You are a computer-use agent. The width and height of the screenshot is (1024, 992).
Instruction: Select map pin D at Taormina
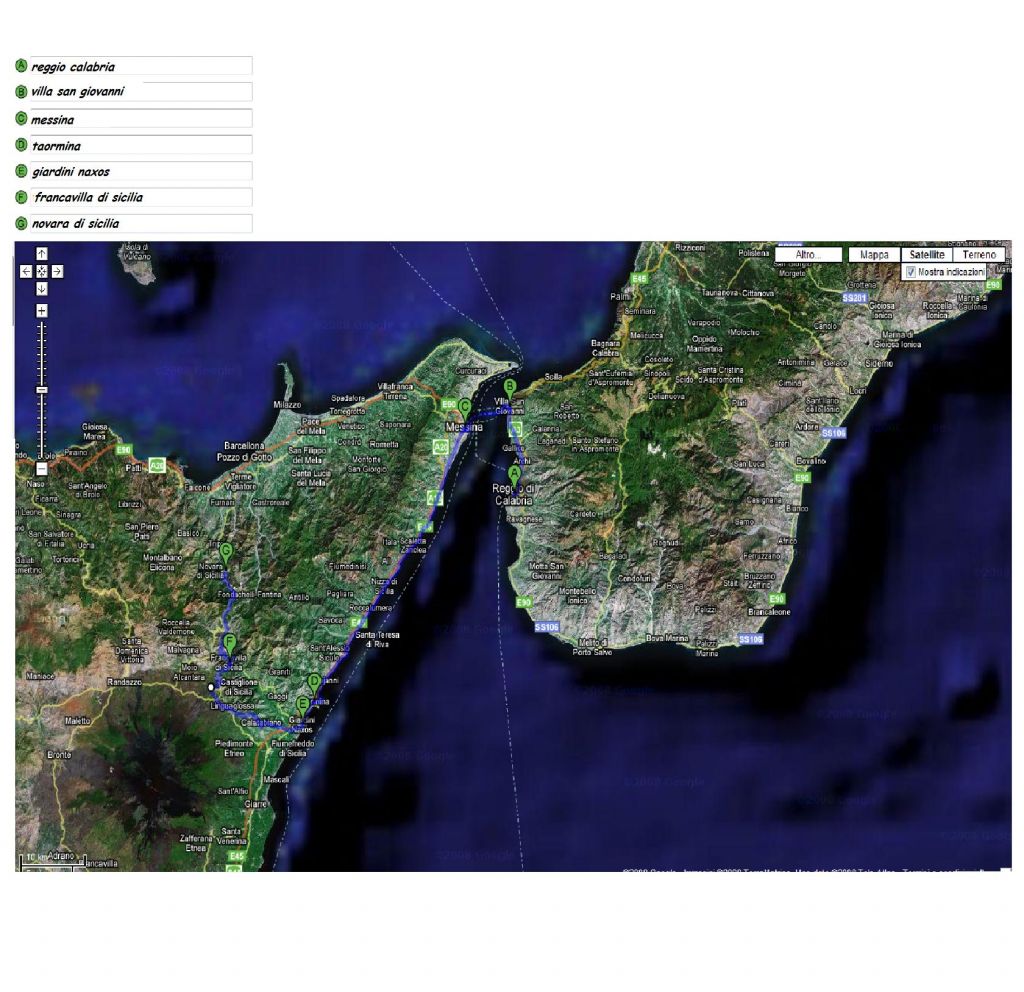[x=314, y=685]
